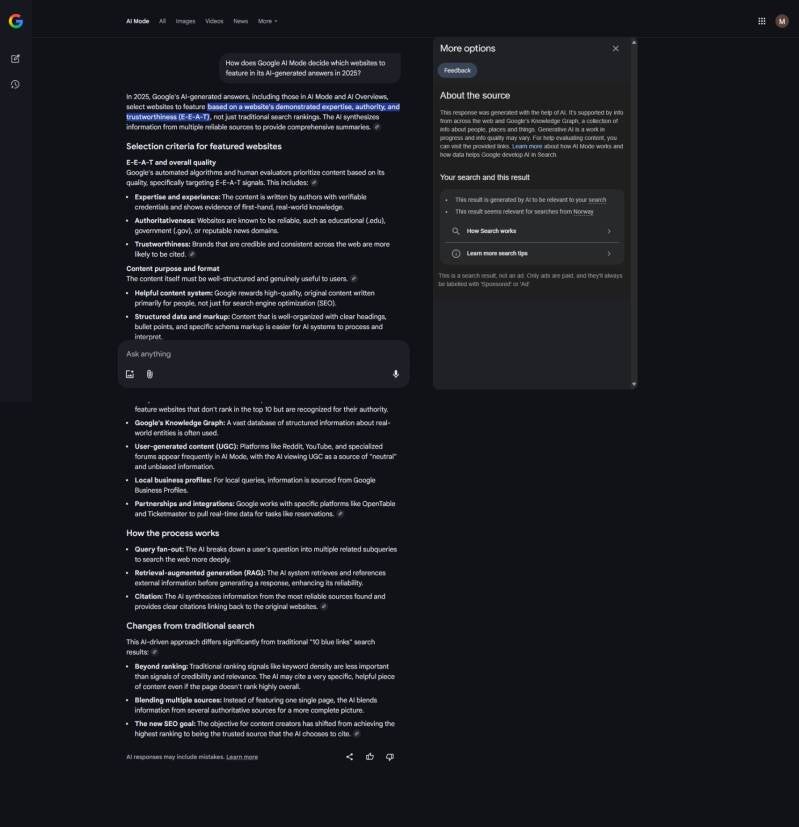Open How Search works
This screenshot has height=827, width=799.
532,231
